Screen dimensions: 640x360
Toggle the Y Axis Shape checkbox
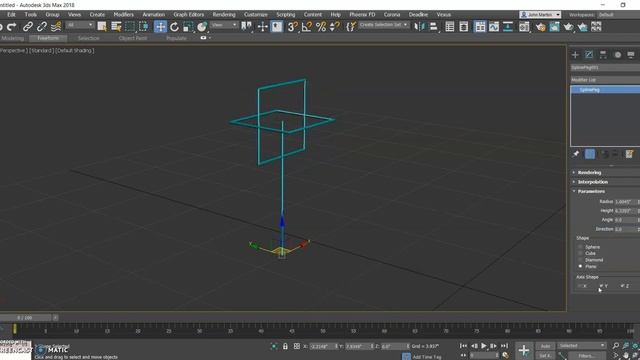pos(601,286)
